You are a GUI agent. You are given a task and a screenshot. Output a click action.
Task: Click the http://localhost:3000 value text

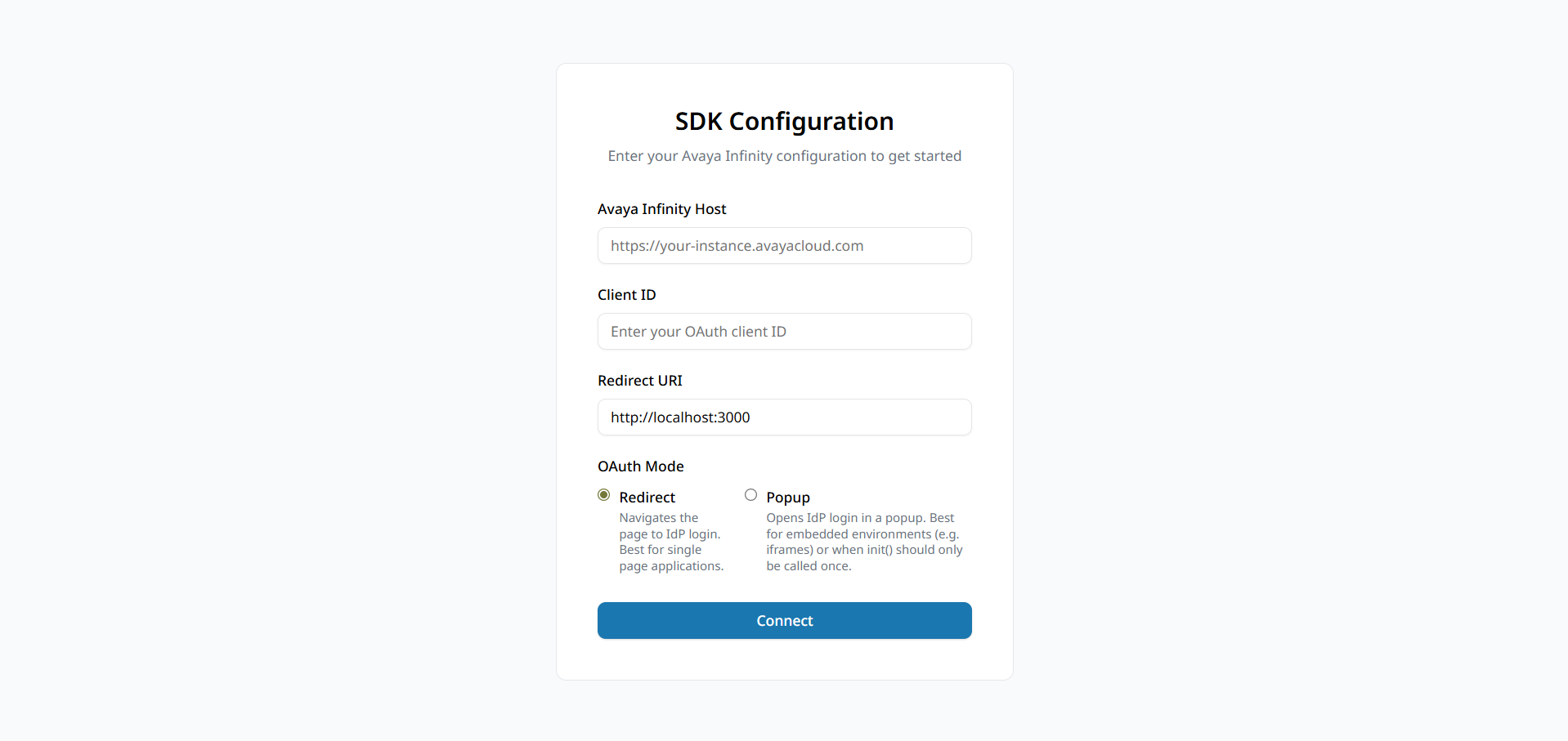click(680, 417)
